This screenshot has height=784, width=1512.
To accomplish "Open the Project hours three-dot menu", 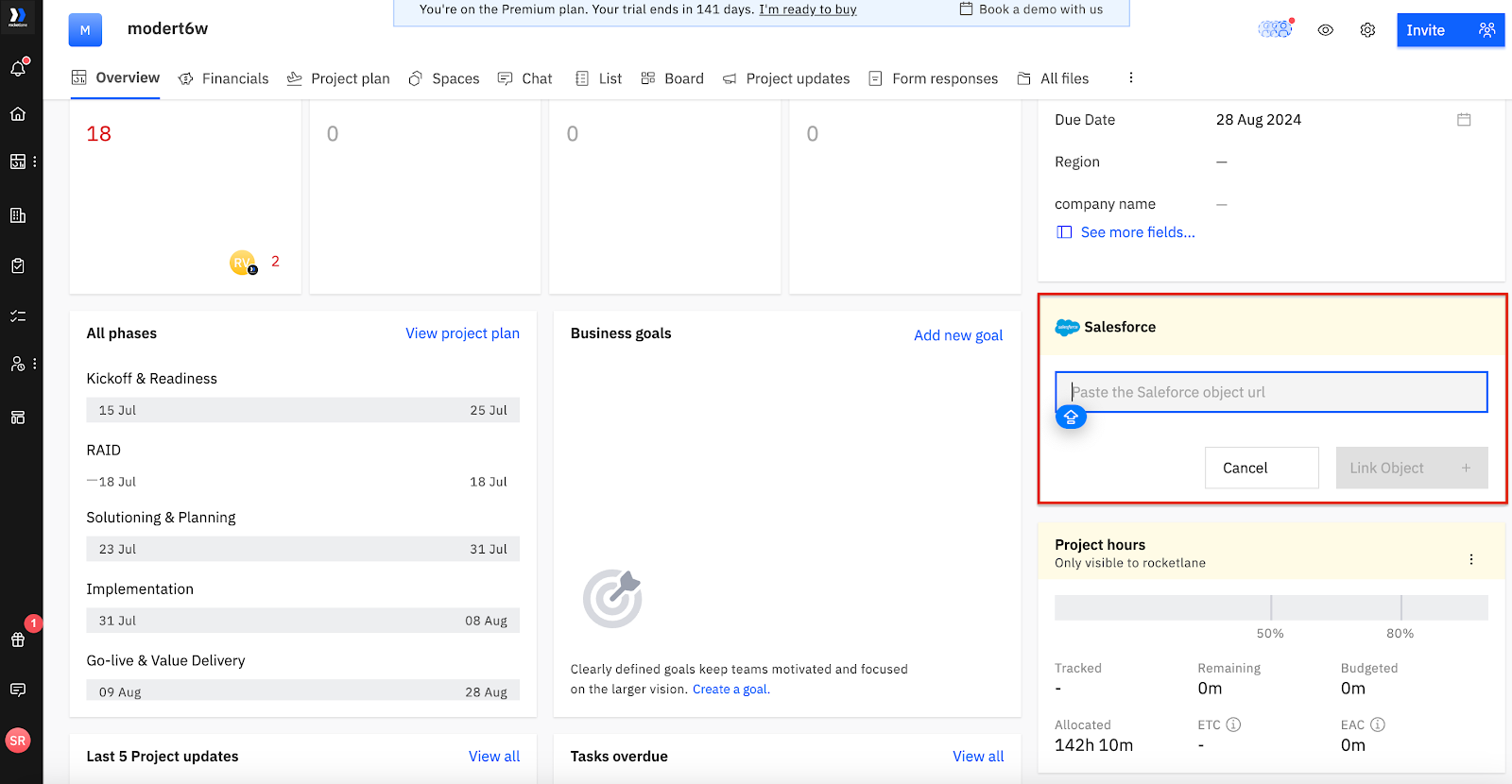I will click(x=1471, y=559).
